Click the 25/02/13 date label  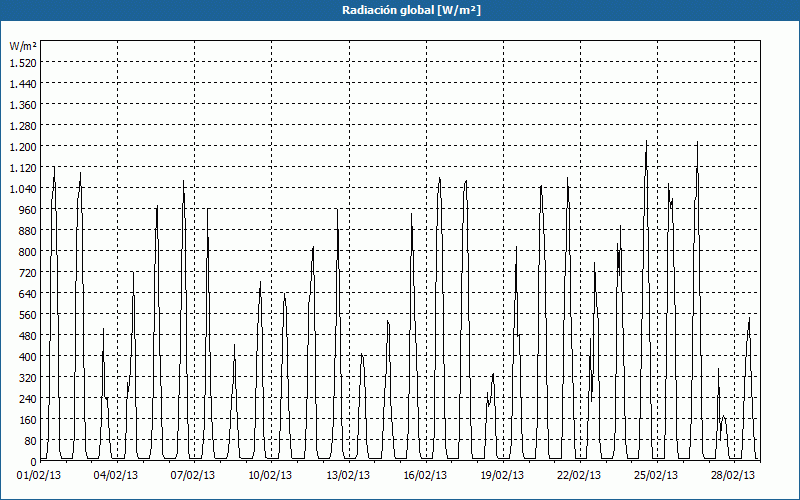click(656, 475)
